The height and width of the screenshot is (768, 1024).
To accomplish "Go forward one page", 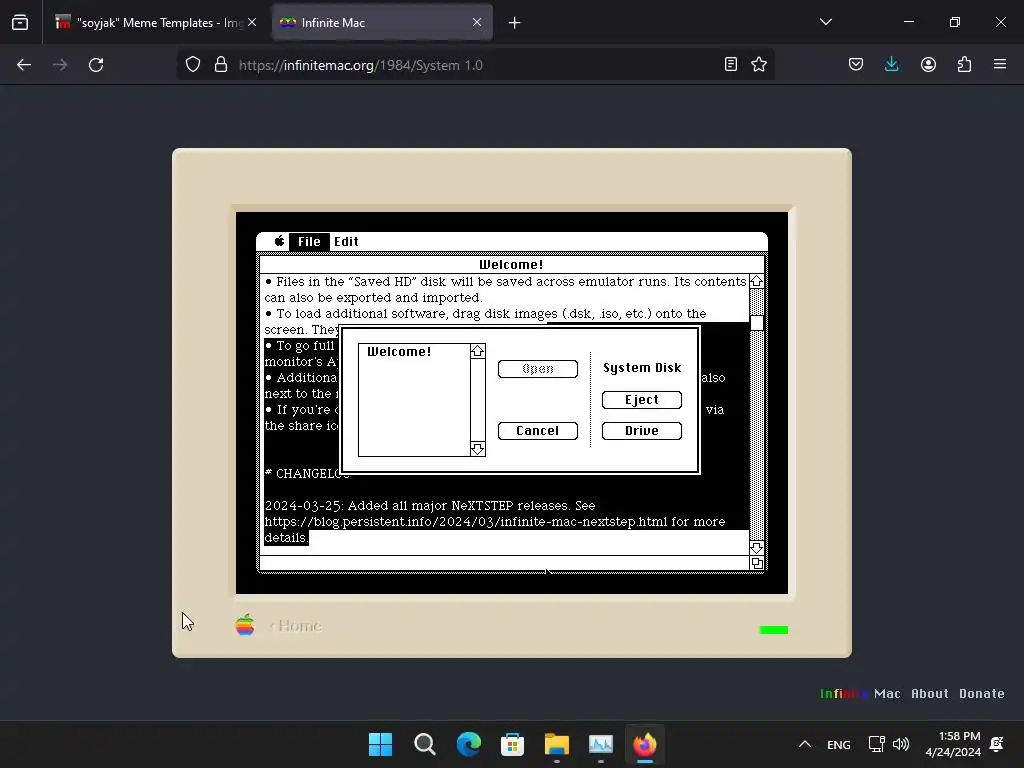I will [x=60, y=65].
